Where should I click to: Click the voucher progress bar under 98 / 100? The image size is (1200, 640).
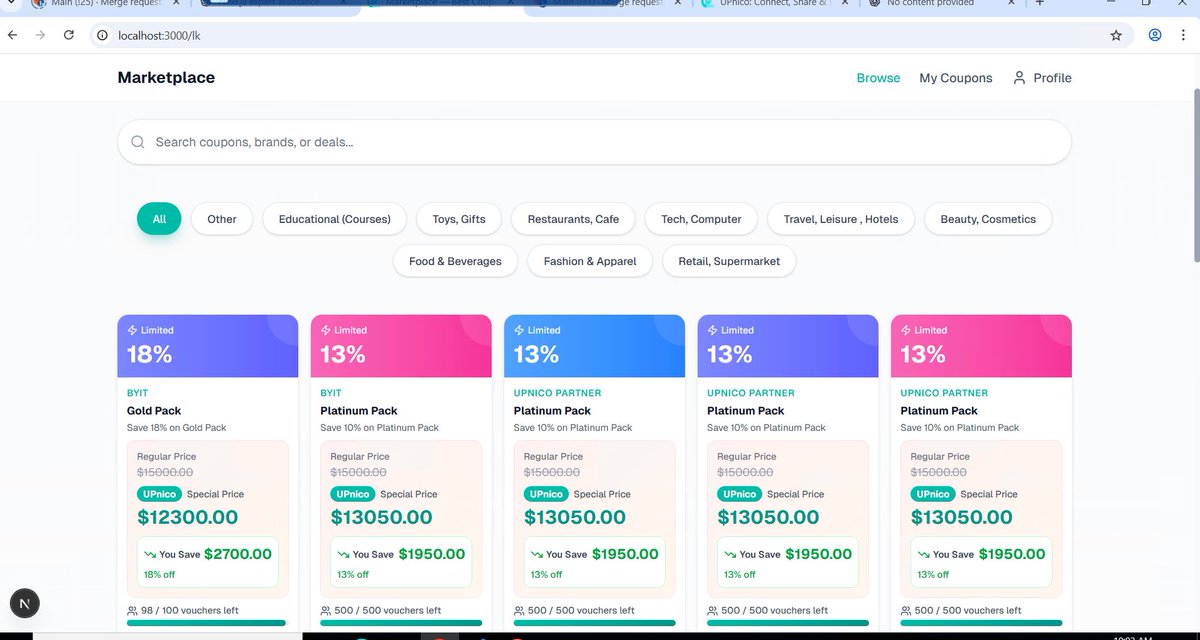coord(206,623)
